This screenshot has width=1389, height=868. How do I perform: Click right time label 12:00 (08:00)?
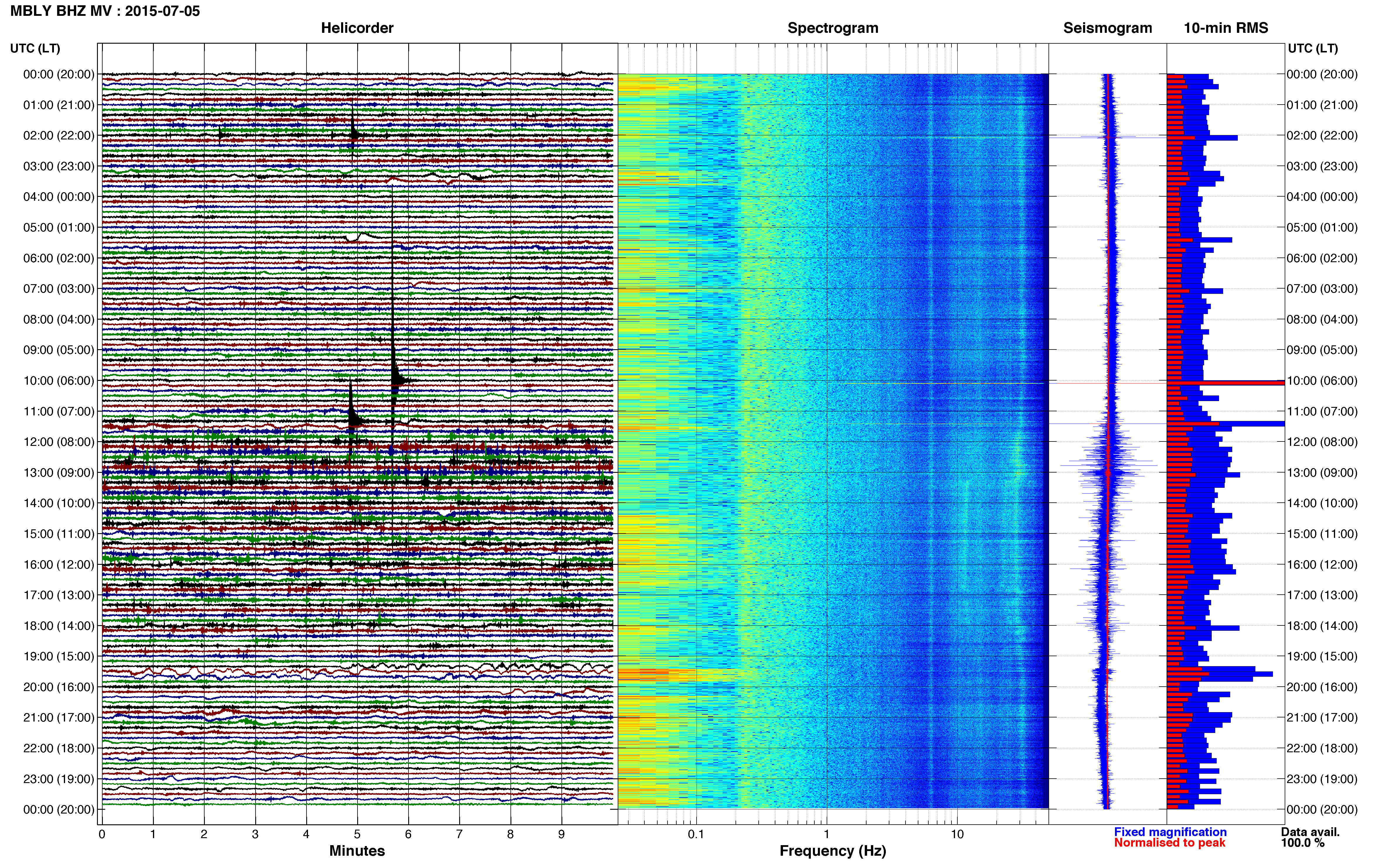[1322, 442]
